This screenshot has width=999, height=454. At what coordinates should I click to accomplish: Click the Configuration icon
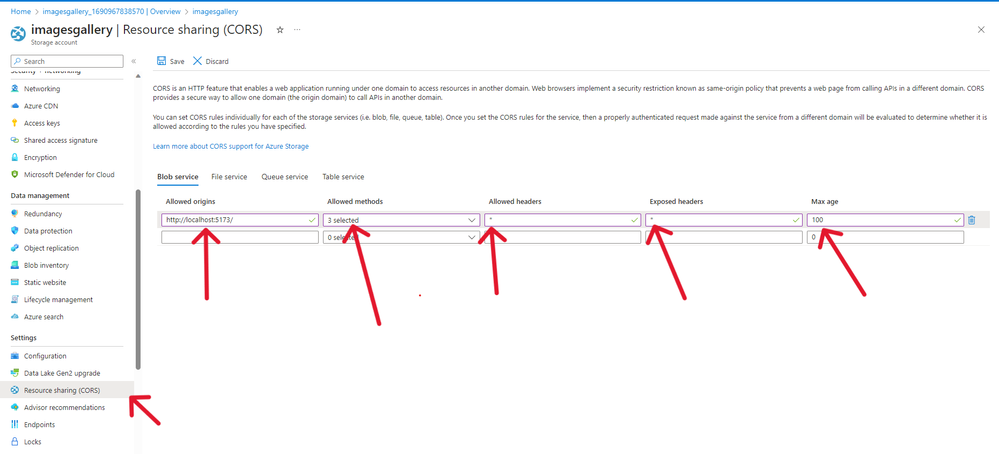(x=15, y=356)
